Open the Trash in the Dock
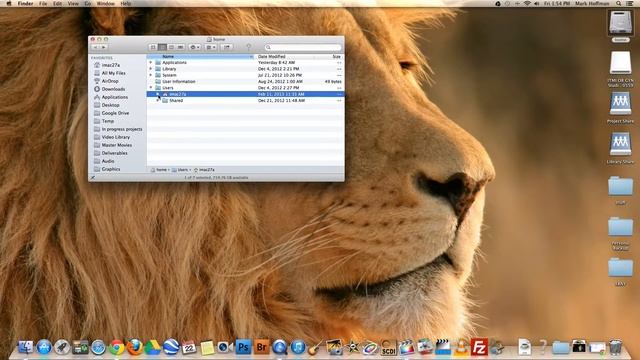 coord(616,347)
